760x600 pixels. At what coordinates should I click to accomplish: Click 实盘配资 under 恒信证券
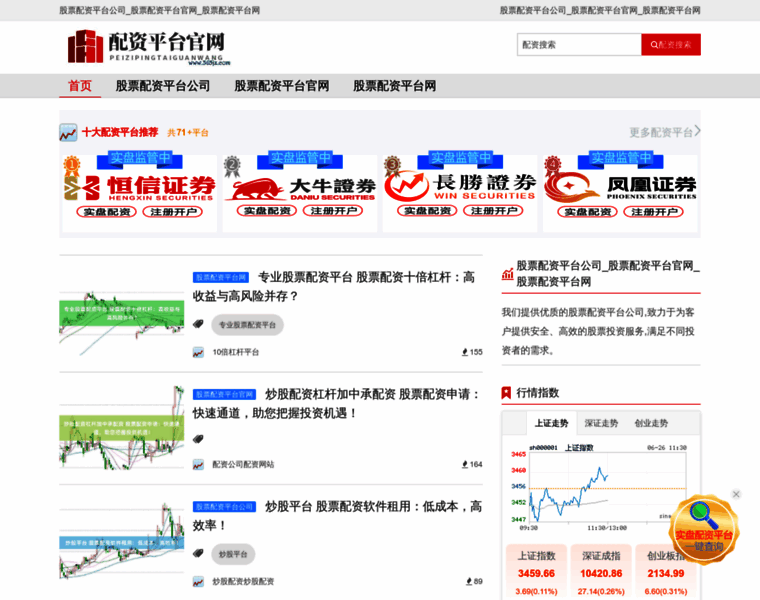pos(107,212)
